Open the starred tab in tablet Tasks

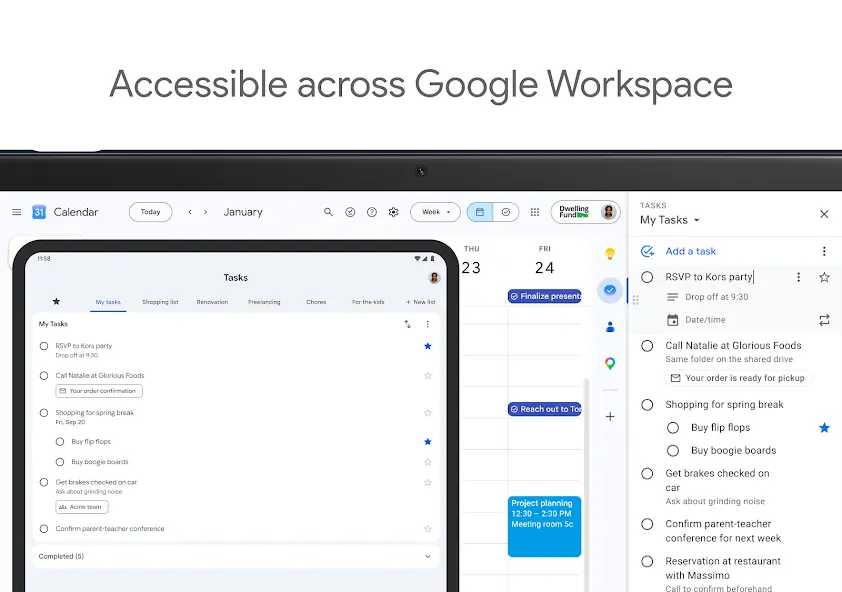(56, 301)
